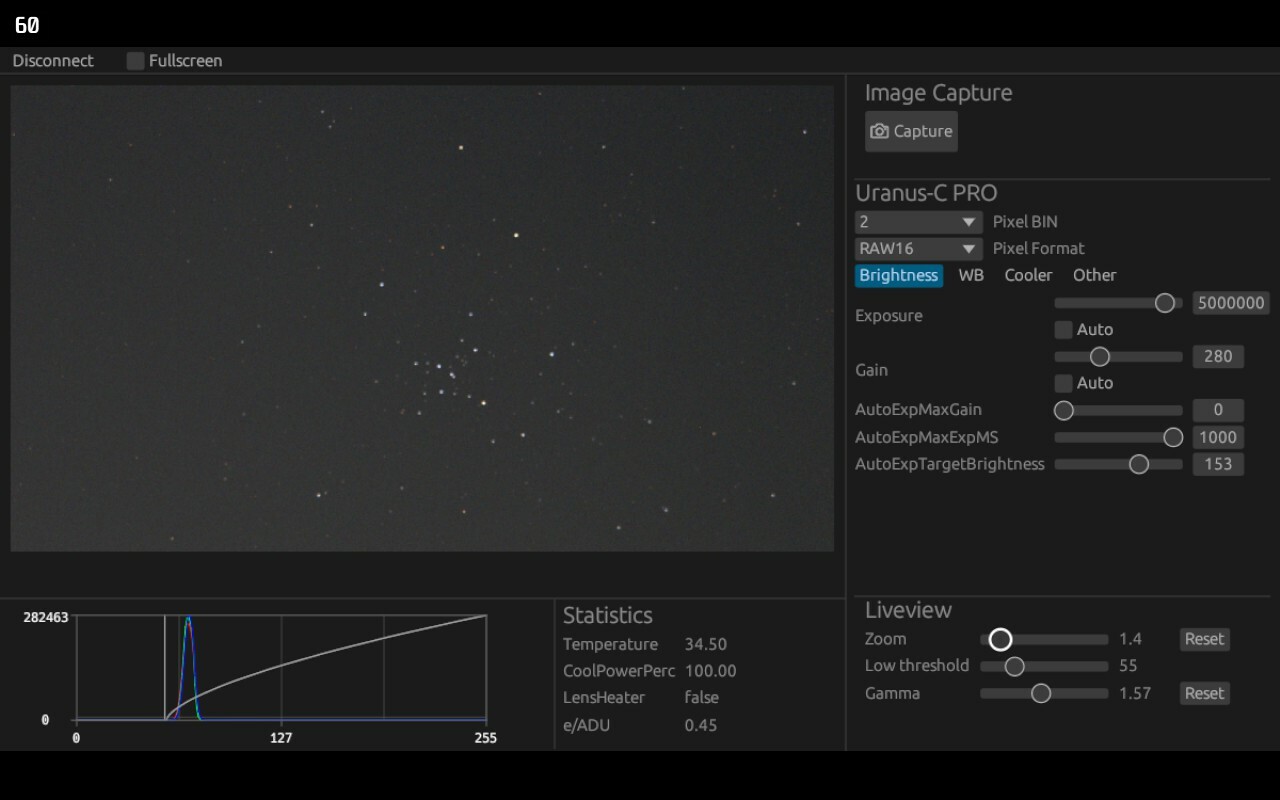The height and width of the screenshot is (800, 1280).
Task: Expand the Pixel BIN selector arrow
Action: tap(969, 221)
